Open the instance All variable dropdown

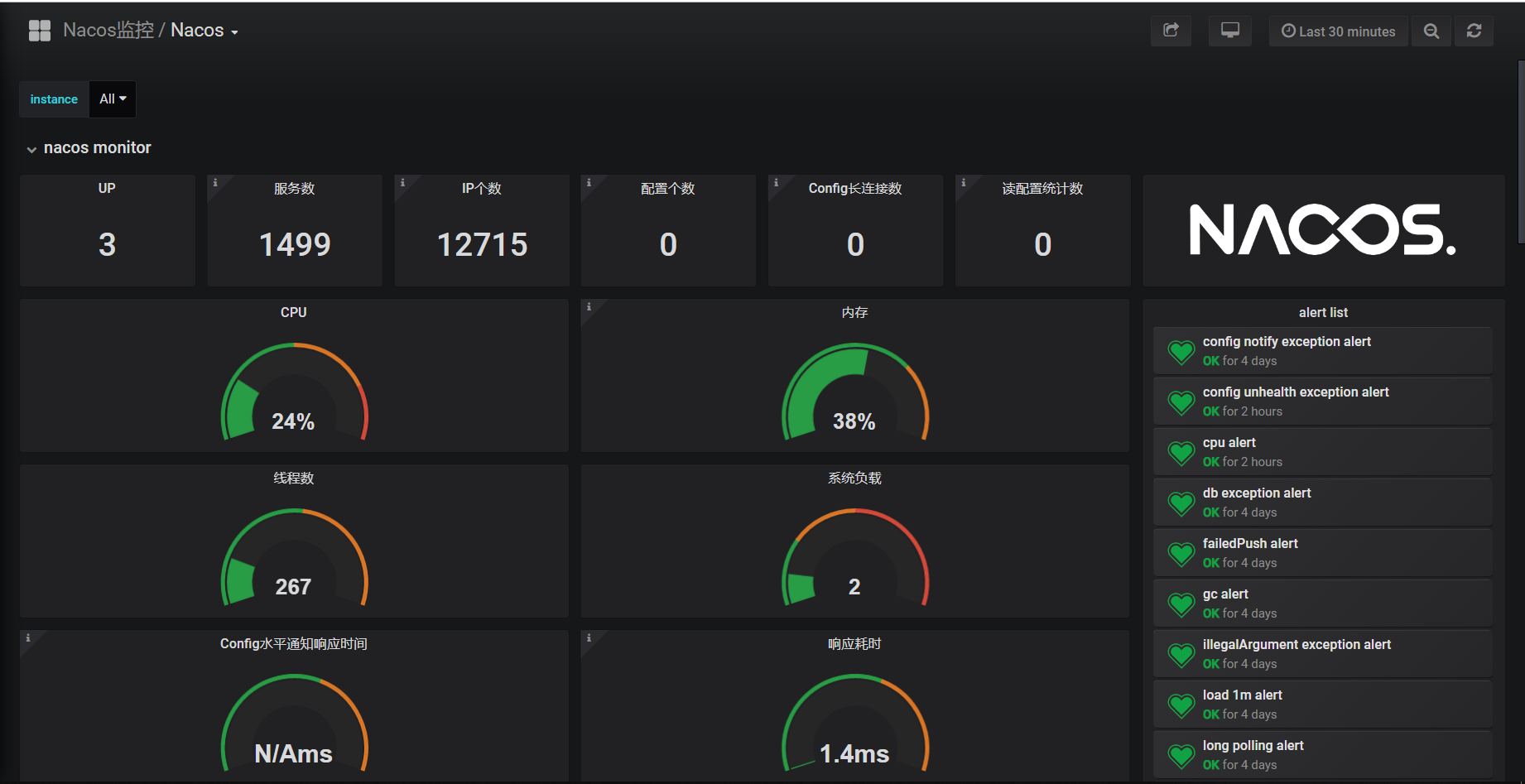point(113,99)
